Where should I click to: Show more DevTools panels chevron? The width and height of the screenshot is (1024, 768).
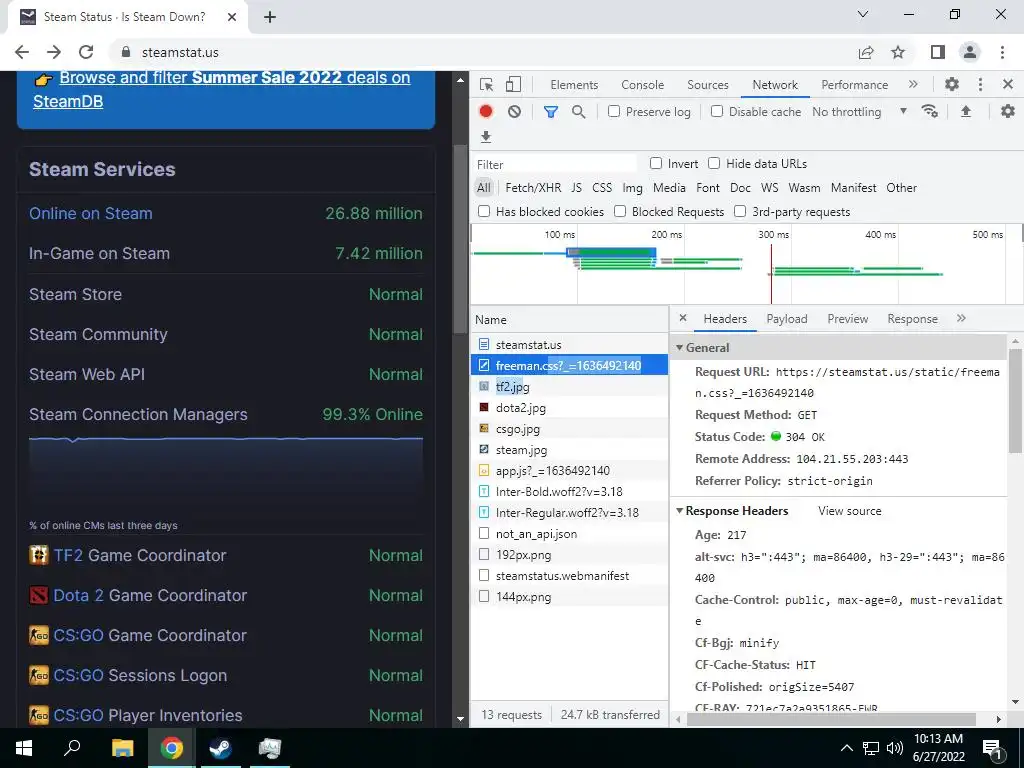click(913, 84)
